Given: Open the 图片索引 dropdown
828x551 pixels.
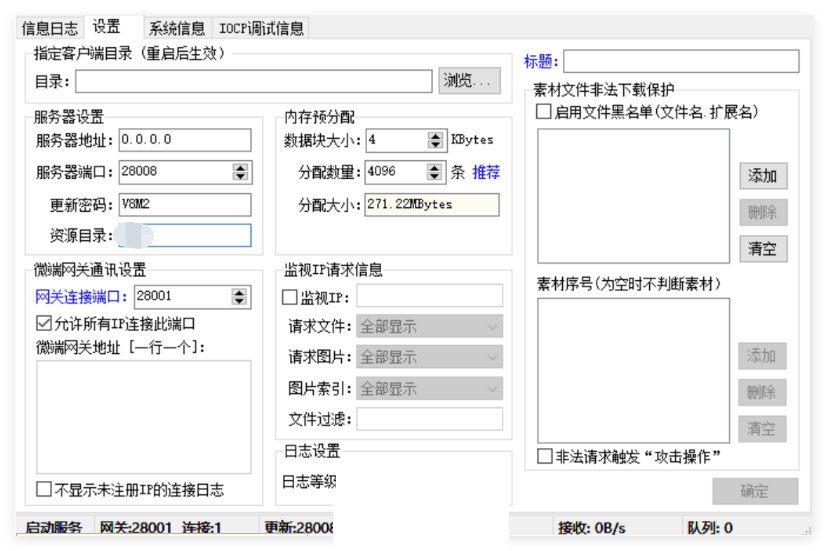Looking at the screenshot, I should coord(429,389).
